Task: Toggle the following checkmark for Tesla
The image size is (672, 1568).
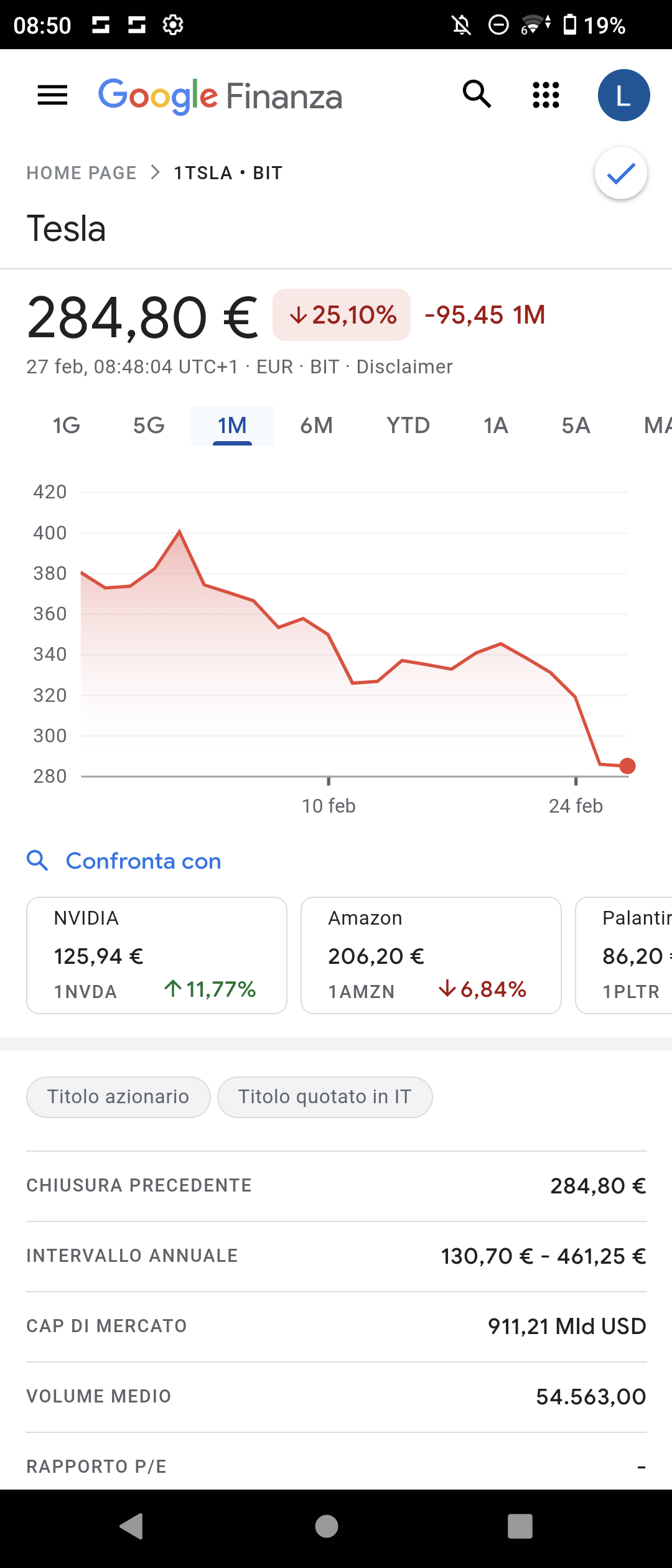Action: click(x=621, y=173)
